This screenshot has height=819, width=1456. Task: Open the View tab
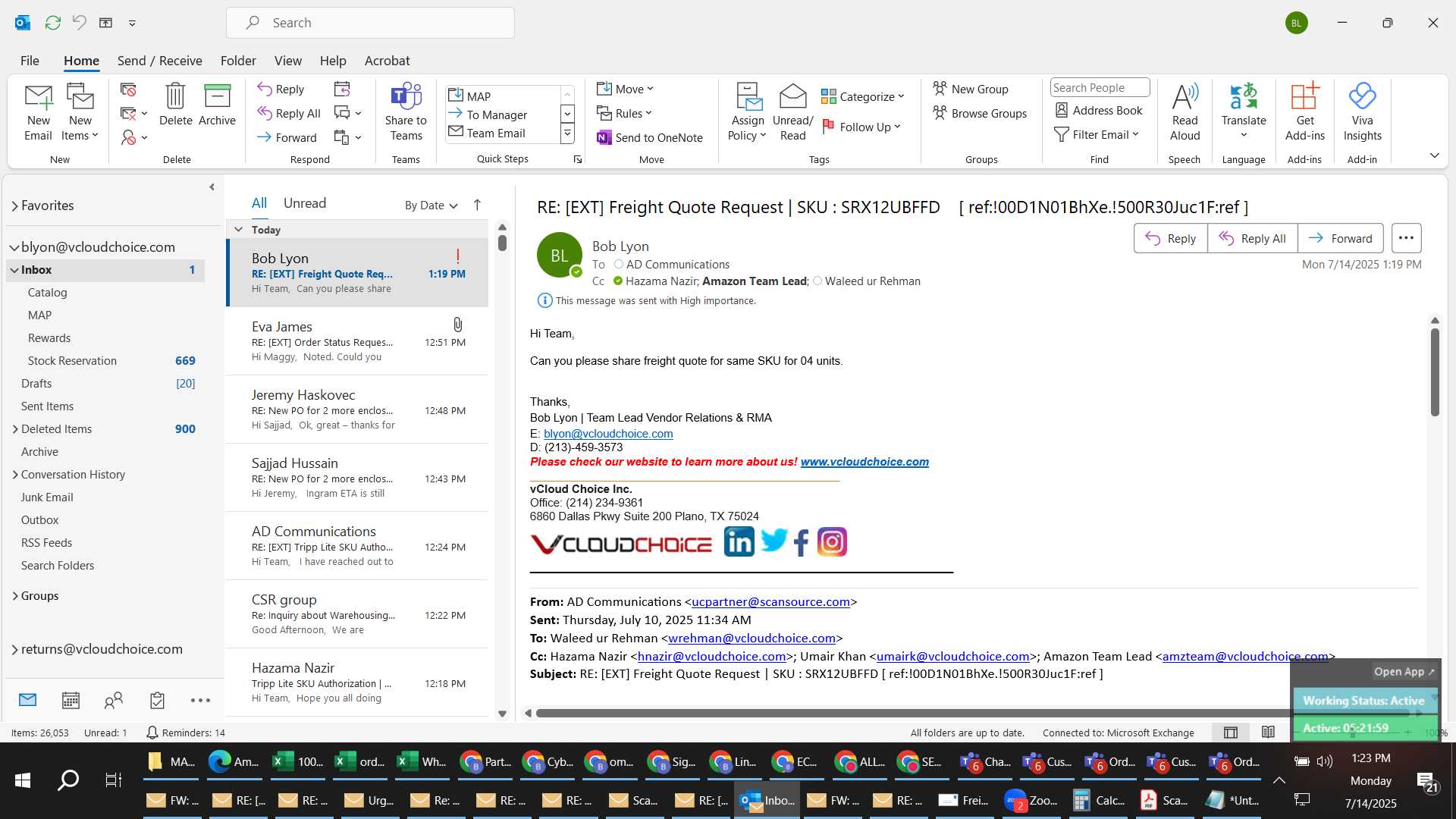[x=287, y=61]
